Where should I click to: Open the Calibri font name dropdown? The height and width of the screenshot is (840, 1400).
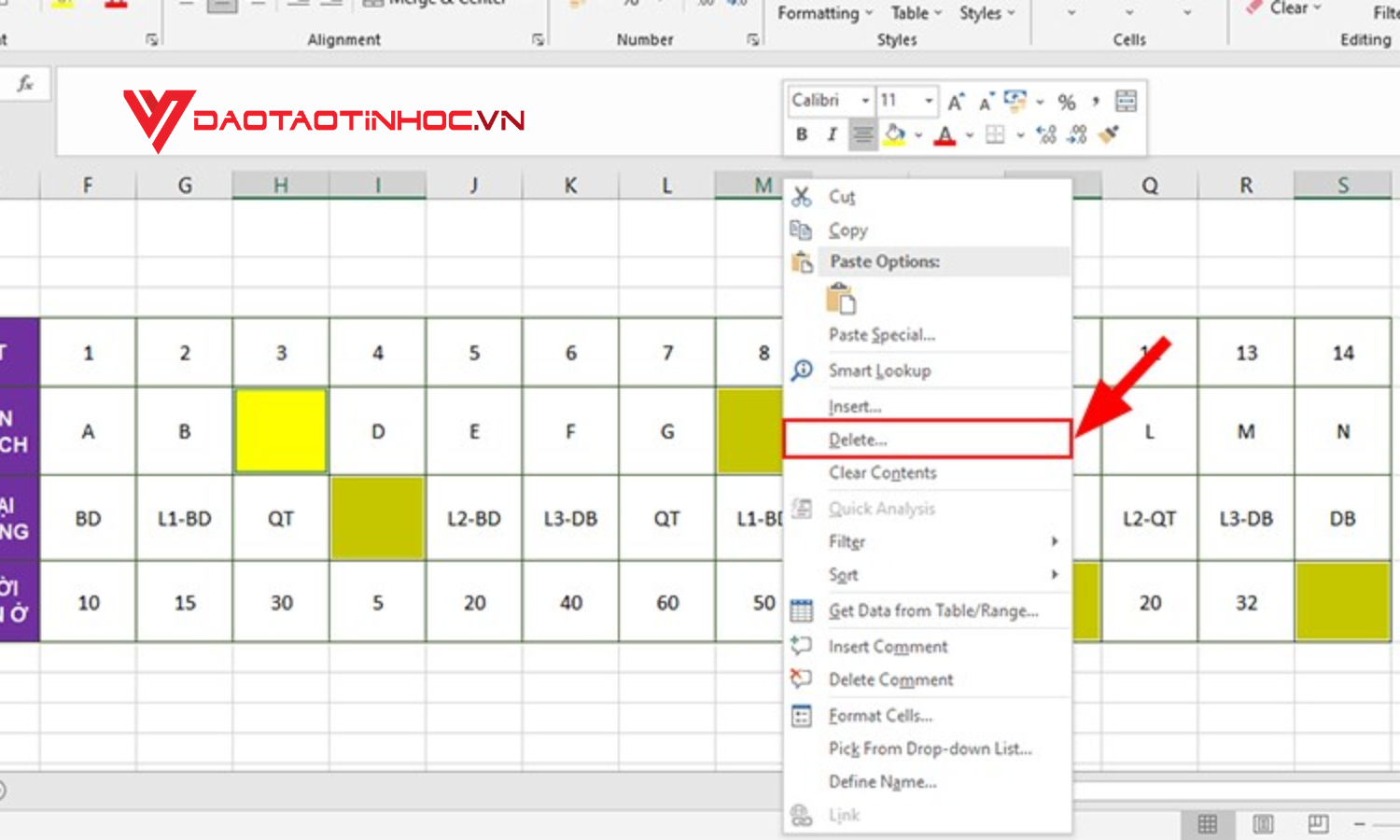pyautogui.click(x=865, y=101)
